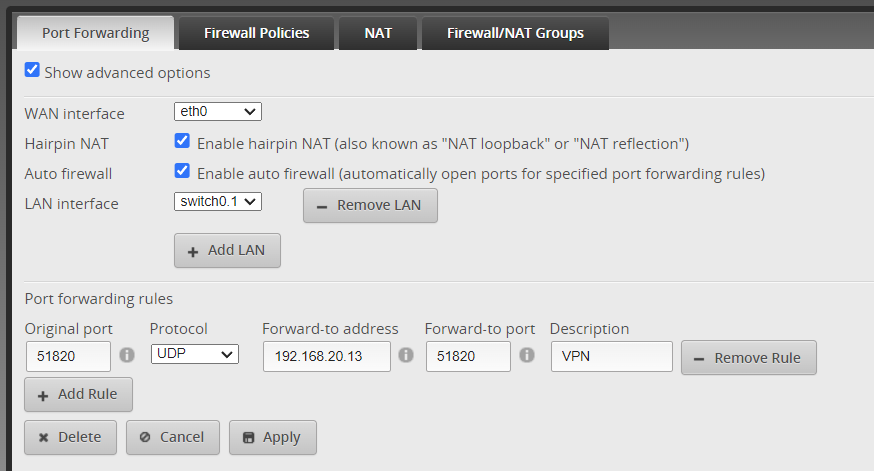Toggle Show advanced options checkbox

point(33,71)
